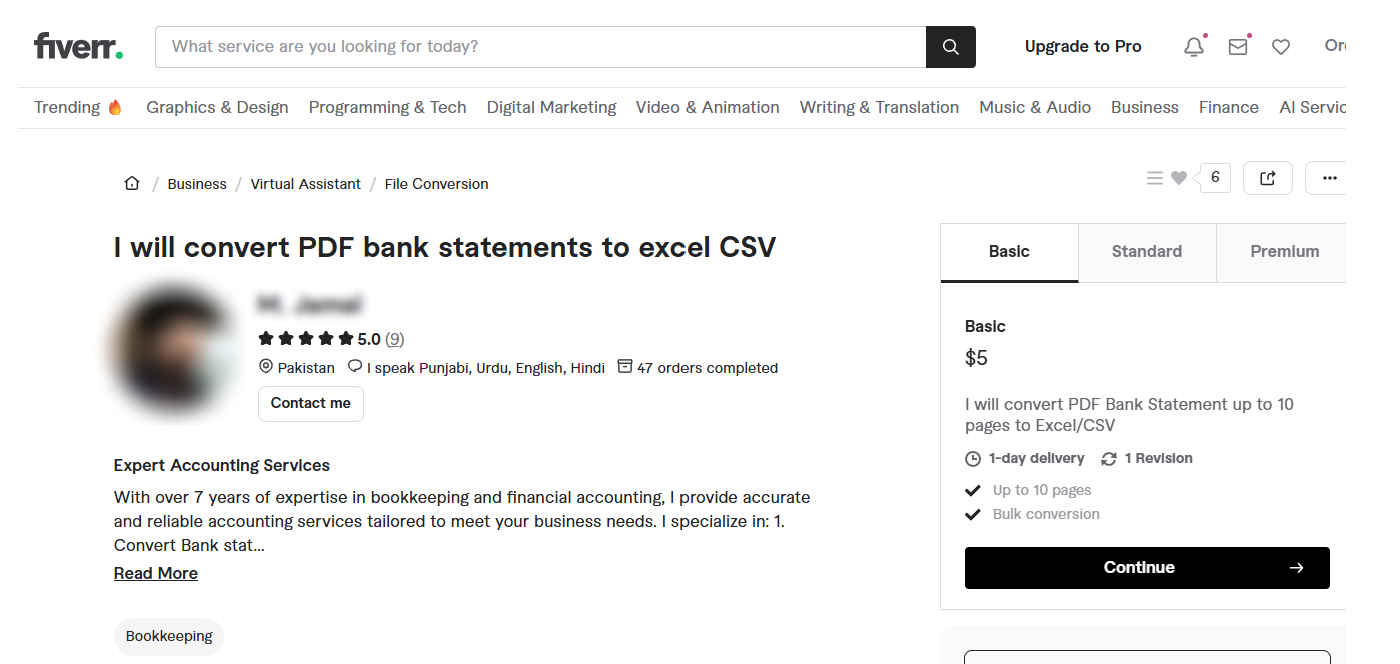Click the home breadcrumb icon
The width and height of the screenshot is (1400, 664).
(131, 182)
